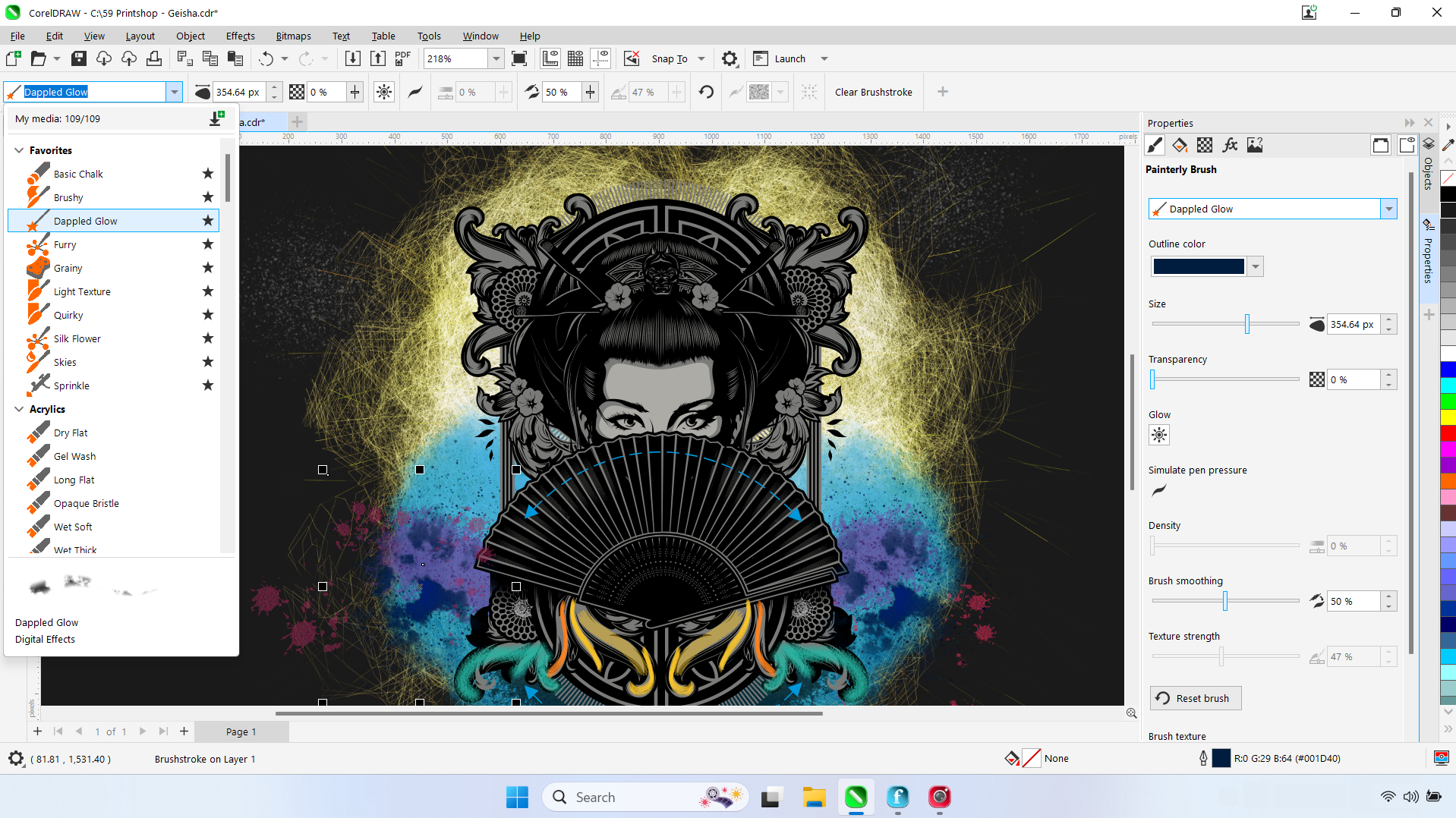Open the Transparency tab icon in Properties
This screenshot has width=1456, height=818.
1205,145
